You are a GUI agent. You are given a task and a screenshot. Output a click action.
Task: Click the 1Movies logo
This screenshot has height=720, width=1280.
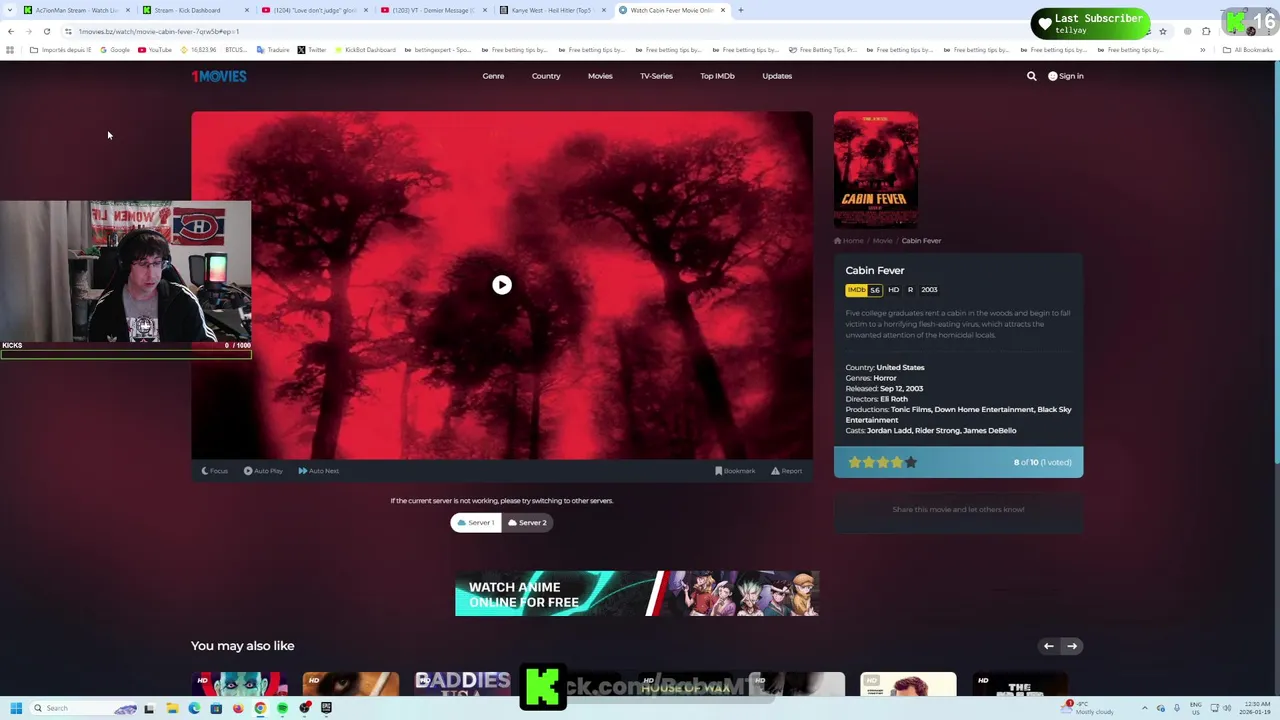tap(219, 76)
